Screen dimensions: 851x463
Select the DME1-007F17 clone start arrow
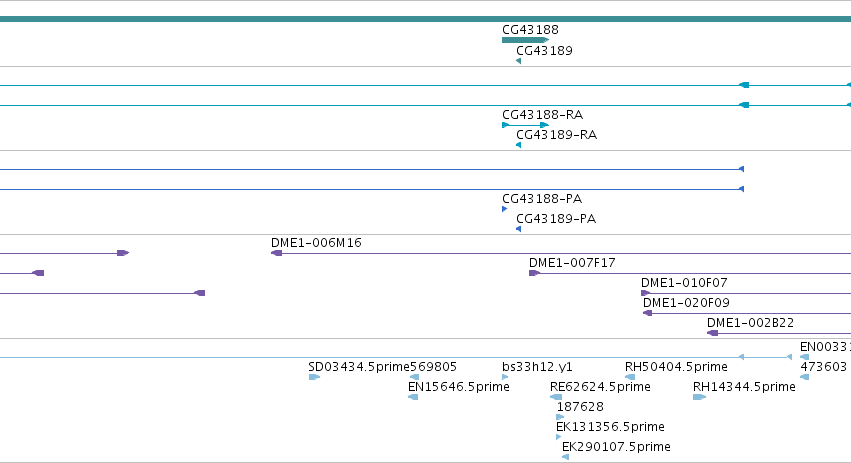click(x=535, y=273)
